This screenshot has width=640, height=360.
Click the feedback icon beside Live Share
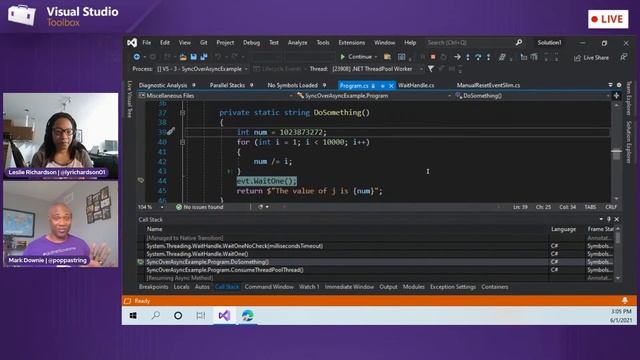tap(623, 57)
